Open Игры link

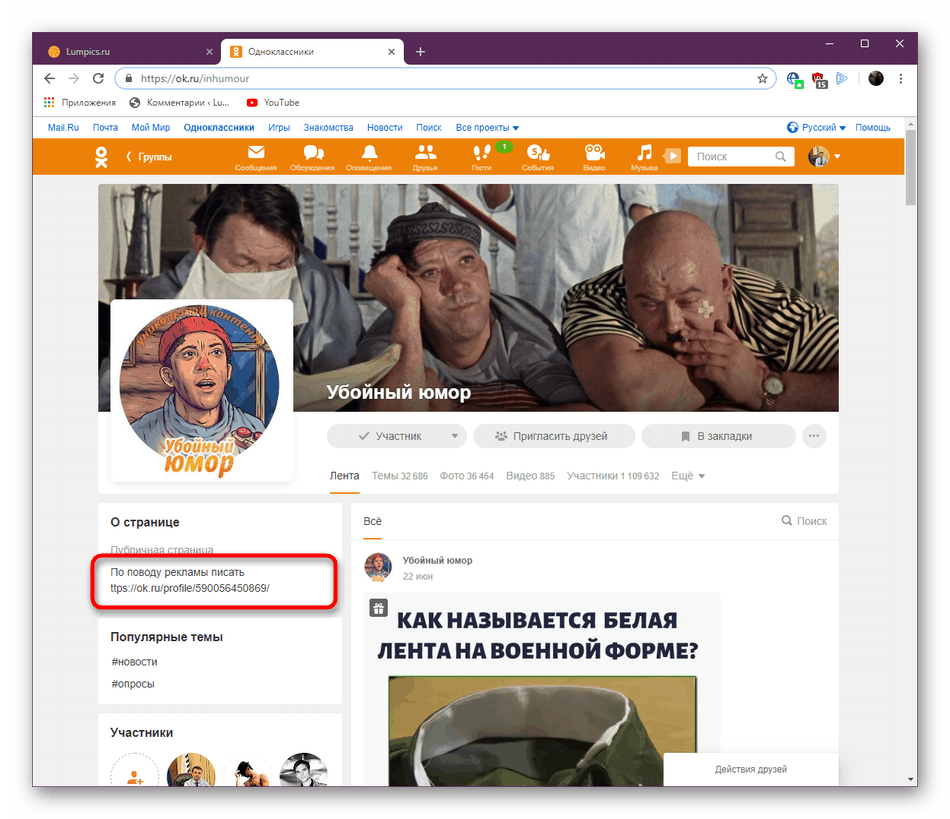click(x=279, y=127)
